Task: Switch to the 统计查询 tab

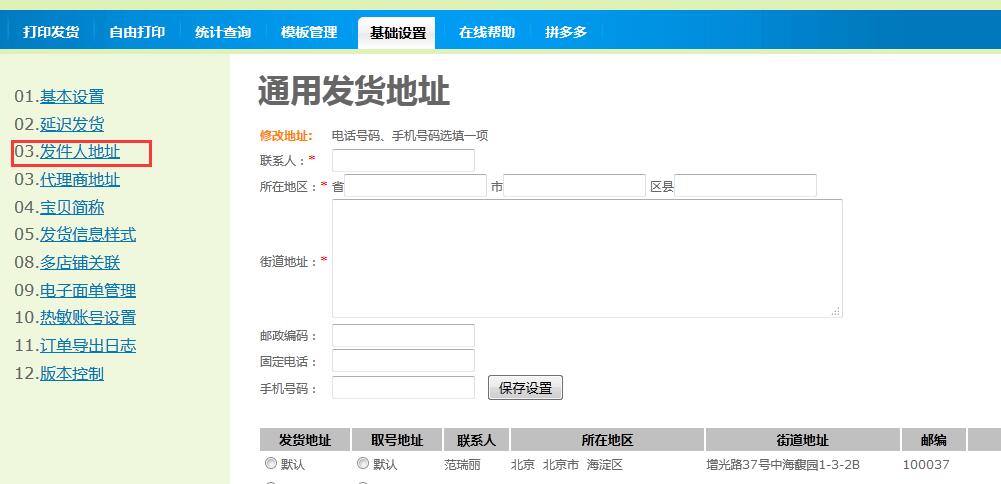Action: point(223,32)
